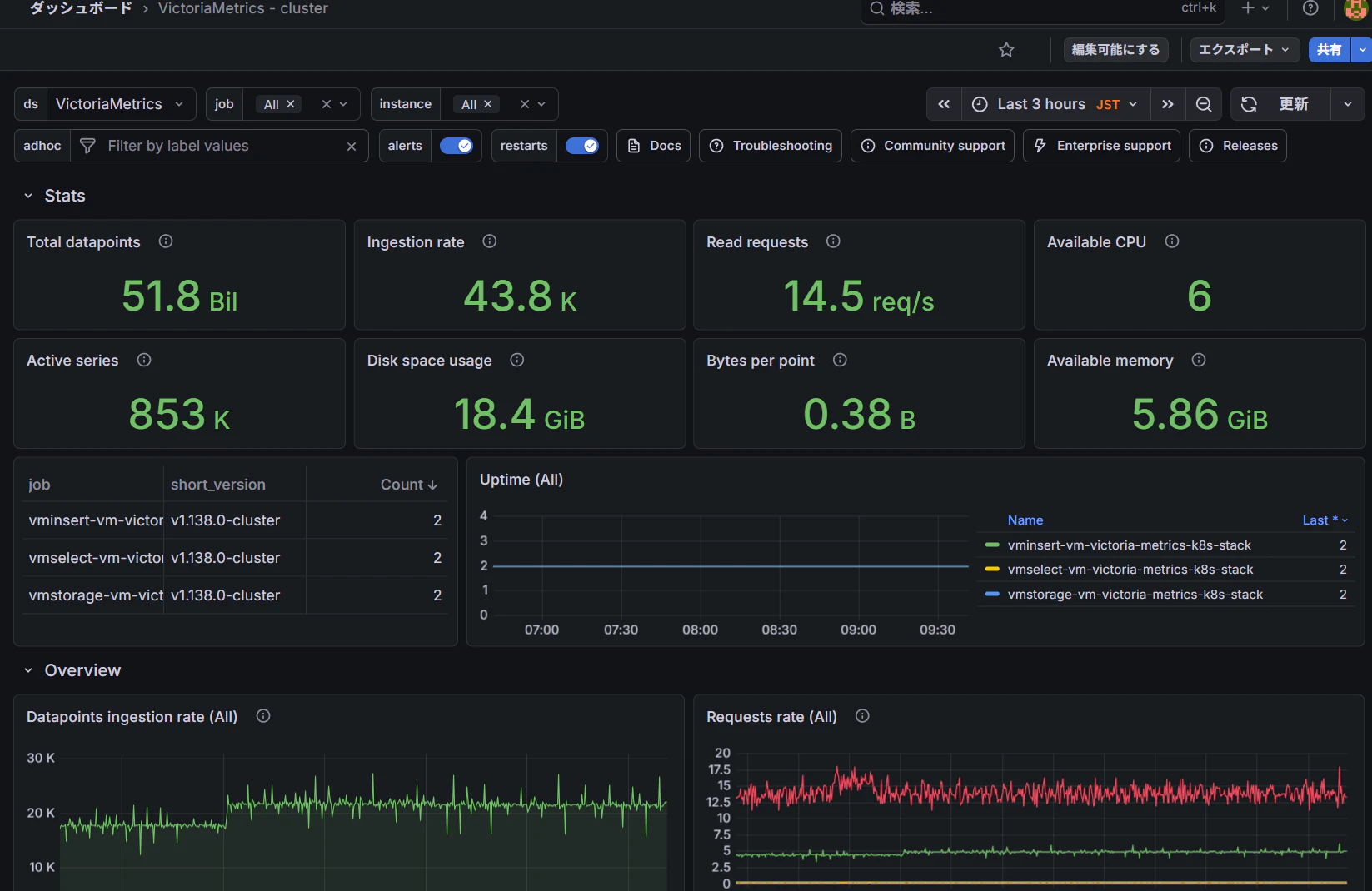
Task: Open the Enterprise support link
Action: 1101,146
